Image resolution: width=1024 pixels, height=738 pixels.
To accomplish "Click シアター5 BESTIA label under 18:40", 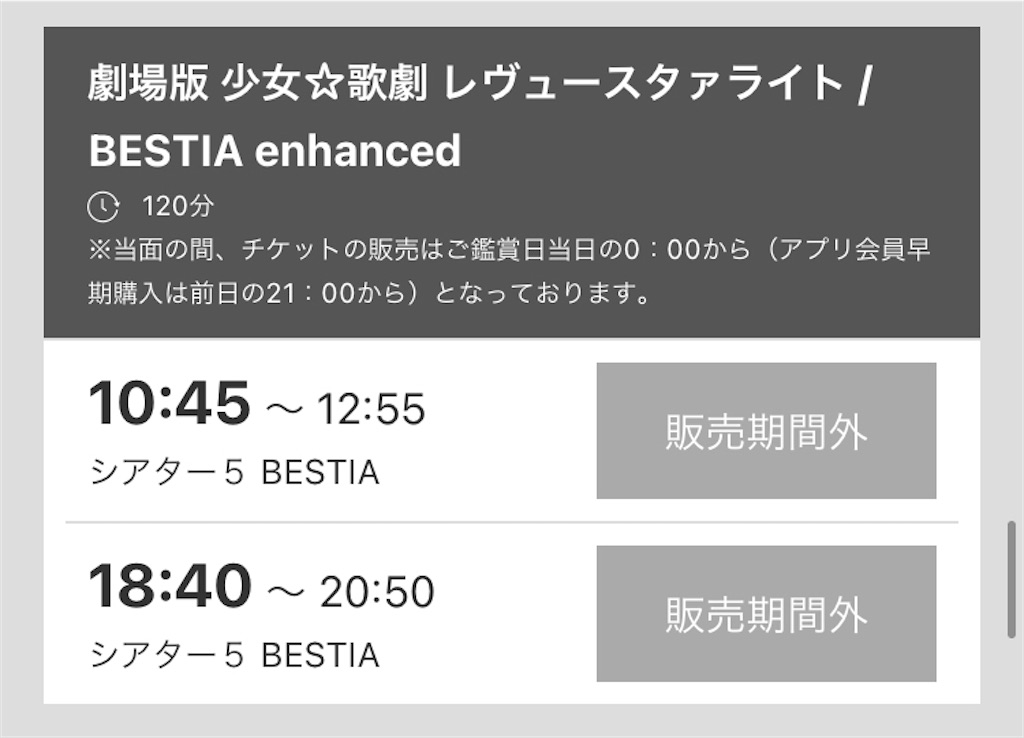I will [234, 655].
